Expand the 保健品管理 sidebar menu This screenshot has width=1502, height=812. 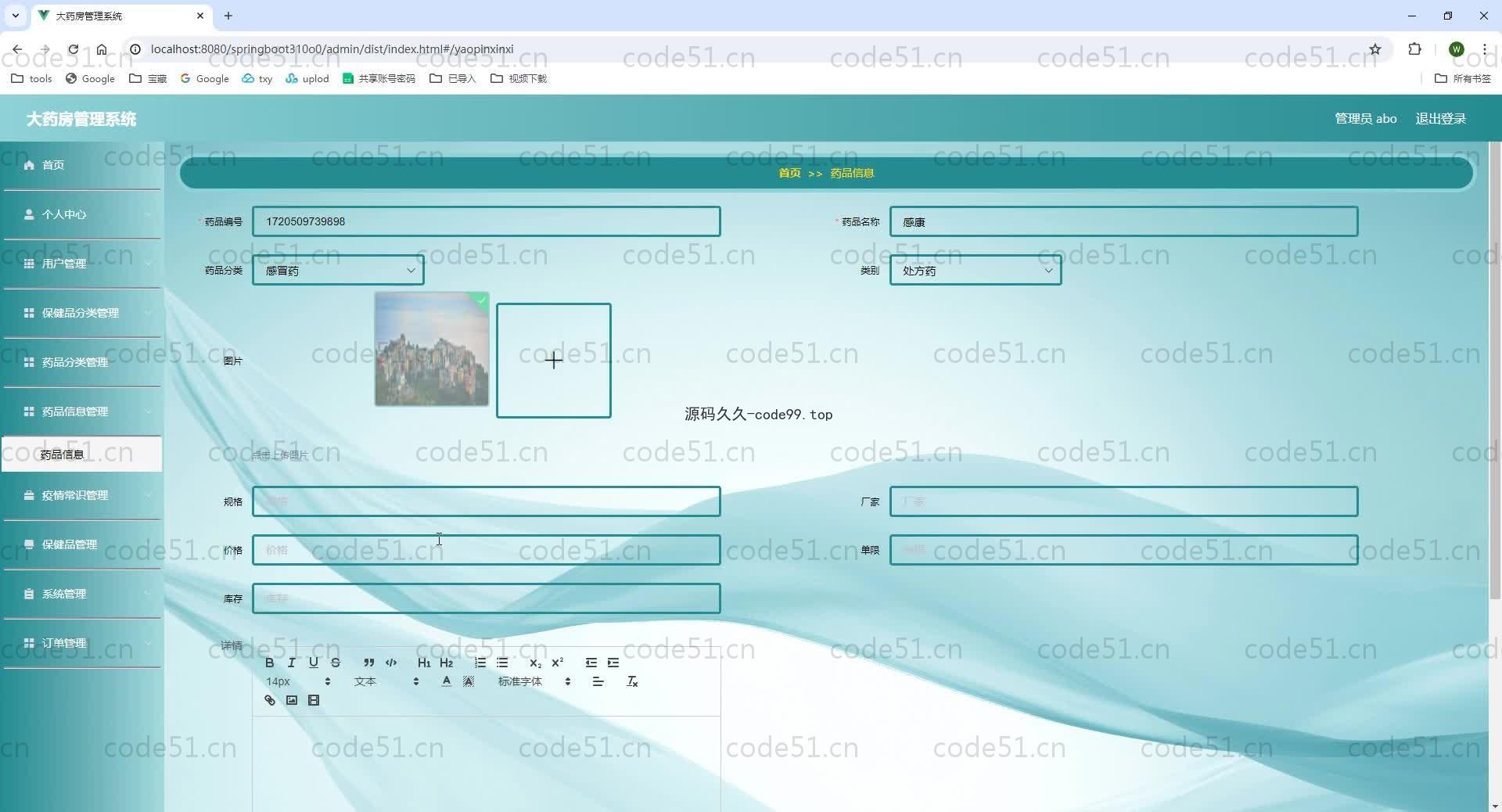(x=82, y=544)
